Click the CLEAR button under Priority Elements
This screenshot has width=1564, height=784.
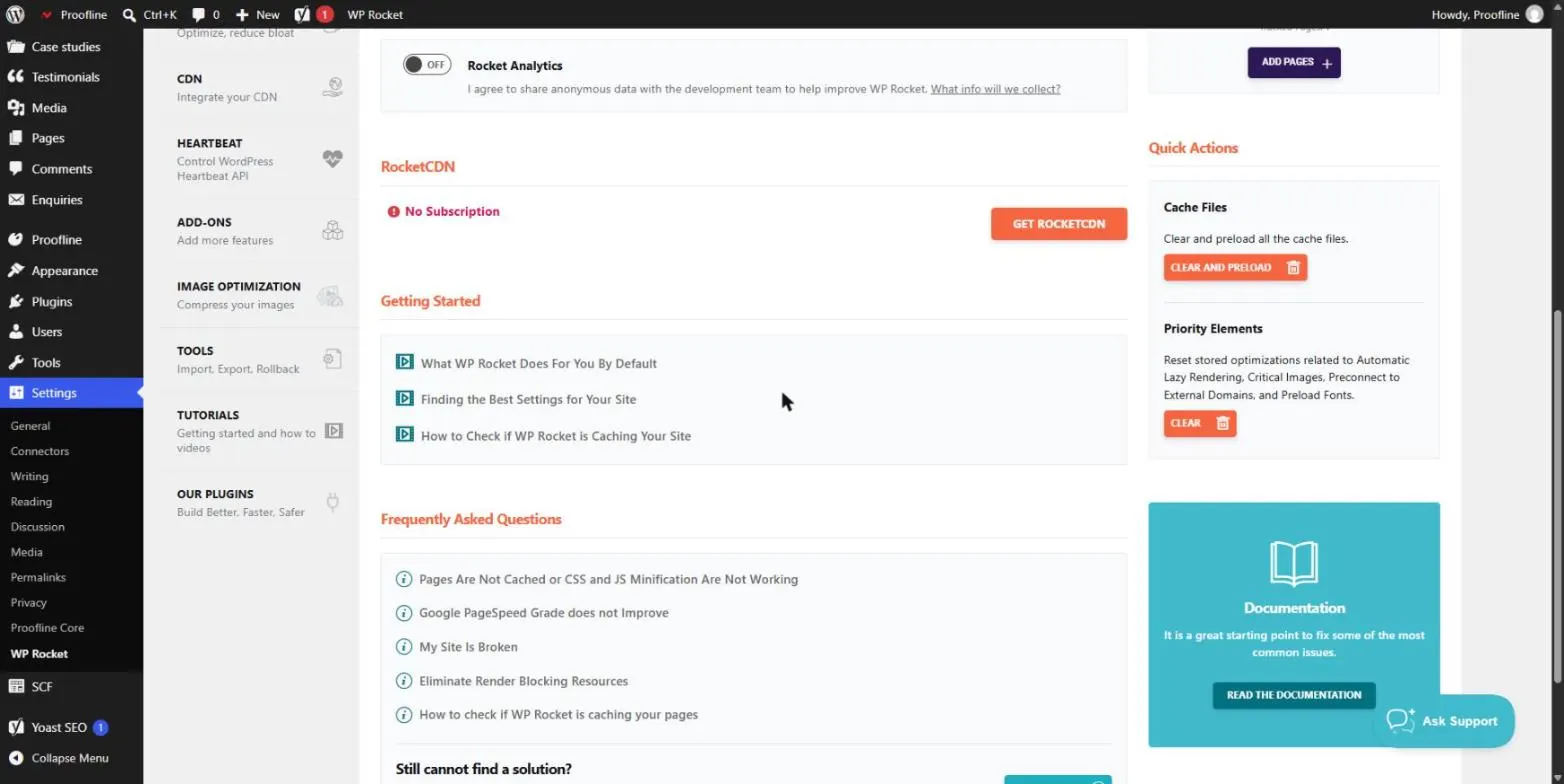coord(1200,423)
